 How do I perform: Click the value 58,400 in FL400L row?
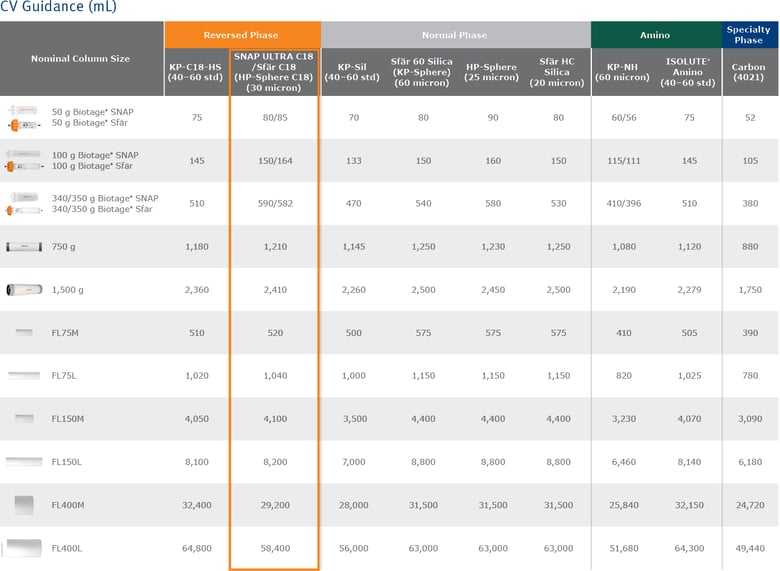point(275,549)
